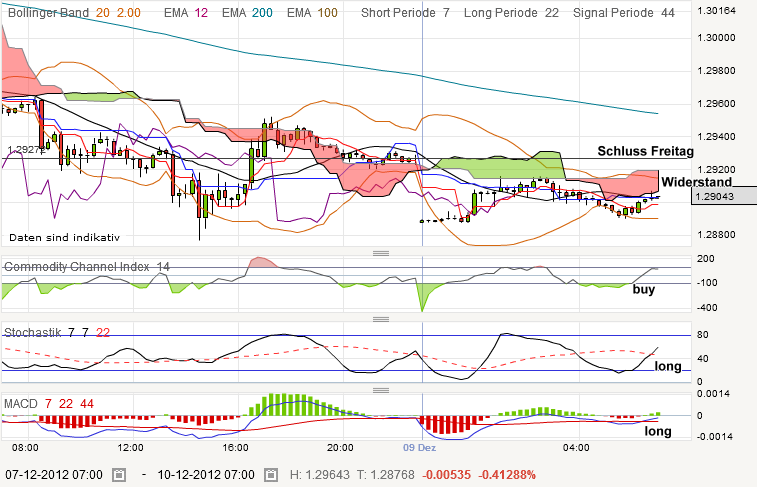Select the Bollinger Band indicator label

tap(48, 13)
